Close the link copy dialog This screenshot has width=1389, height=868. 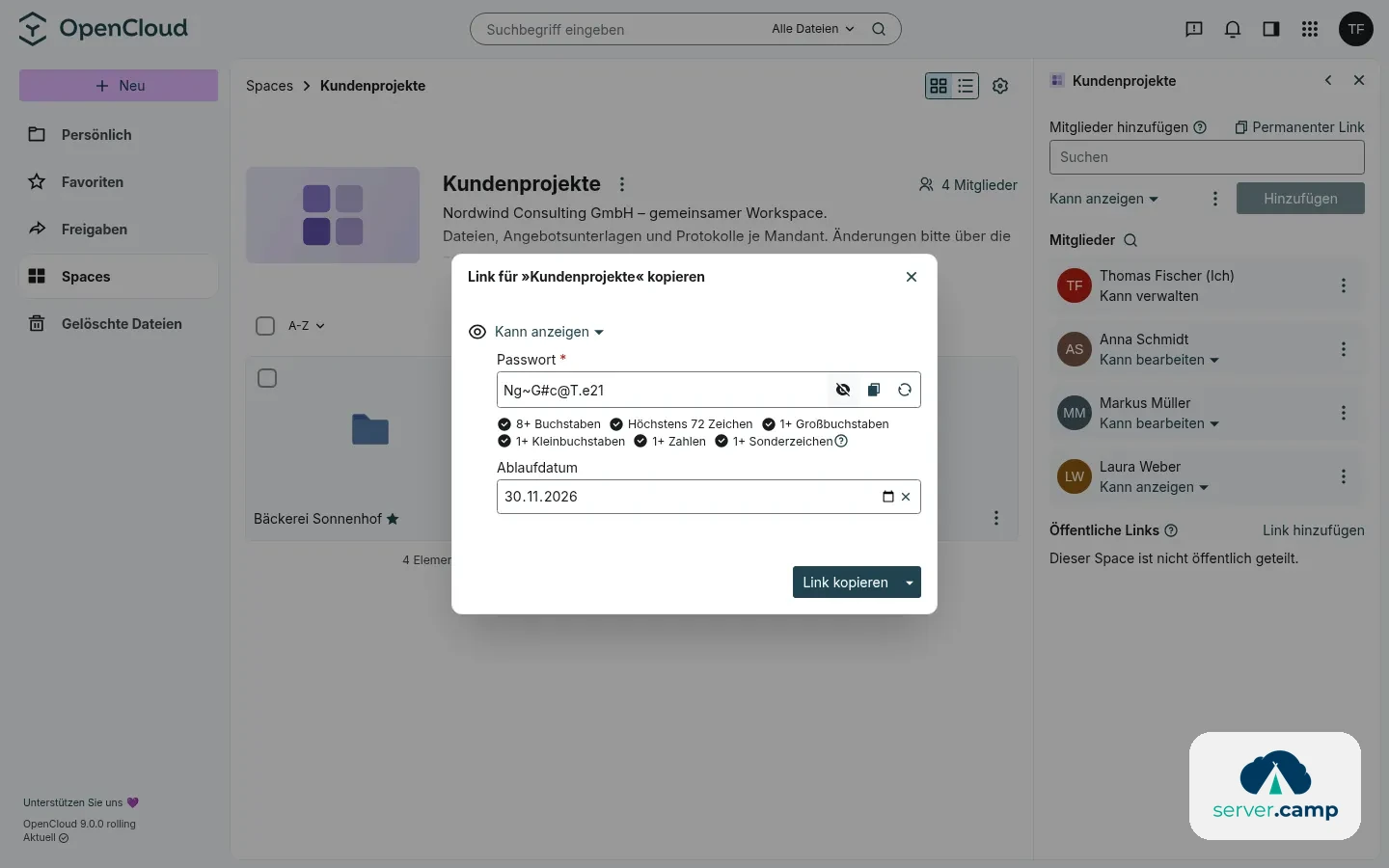tap(912, 277)
